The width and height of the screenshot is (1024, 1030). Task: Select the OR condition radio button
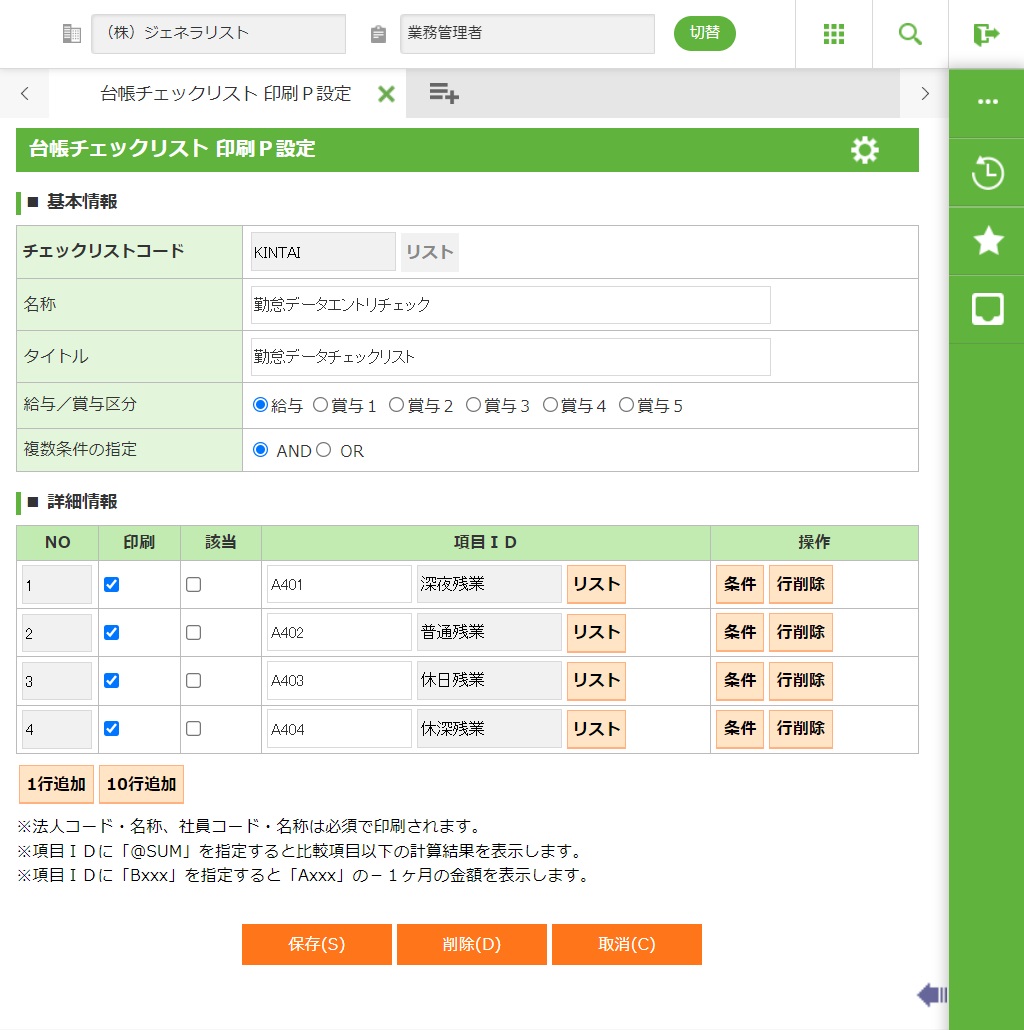[x=324, y=450]
